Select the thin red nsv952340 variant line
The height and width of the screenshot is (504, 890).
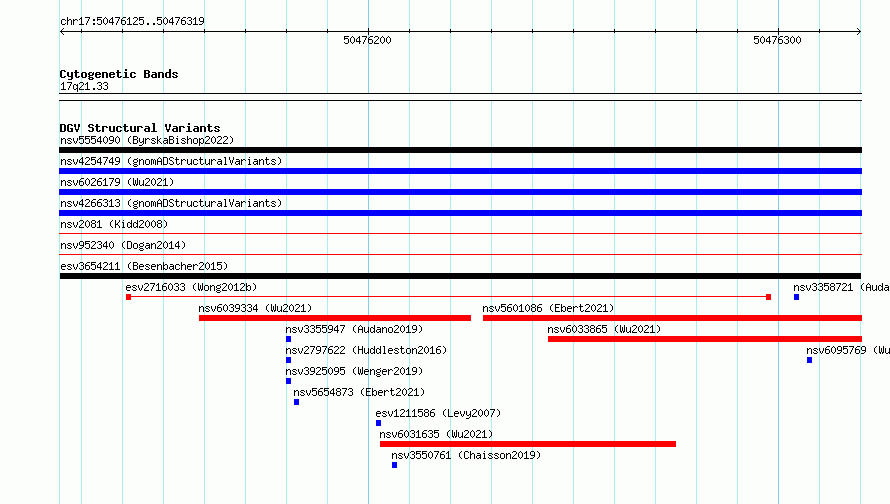460,254
